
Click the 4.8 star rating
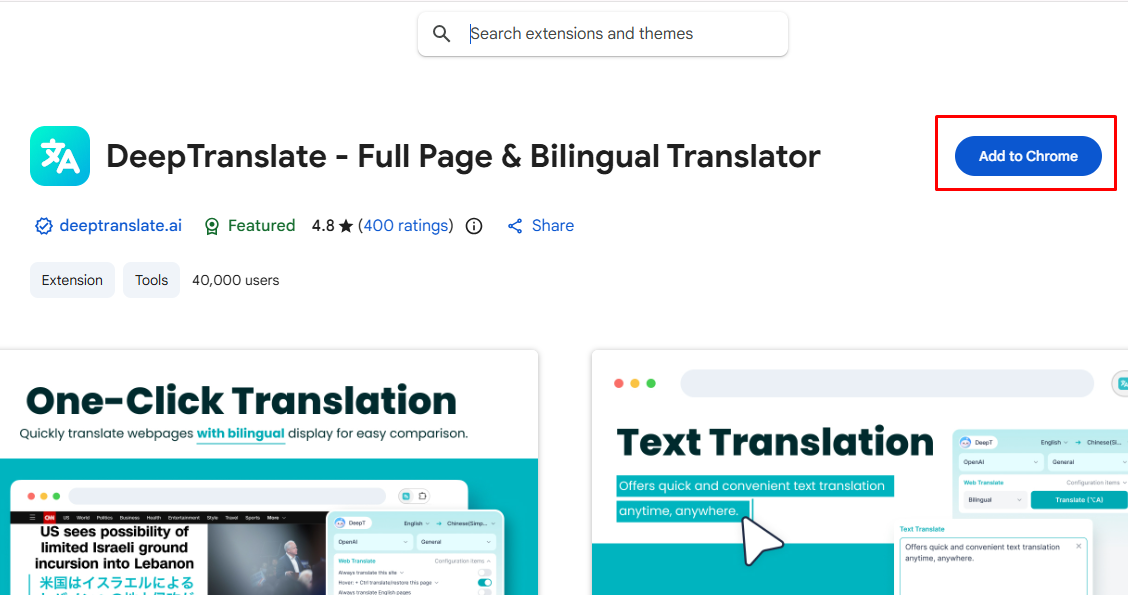point(332,226)
